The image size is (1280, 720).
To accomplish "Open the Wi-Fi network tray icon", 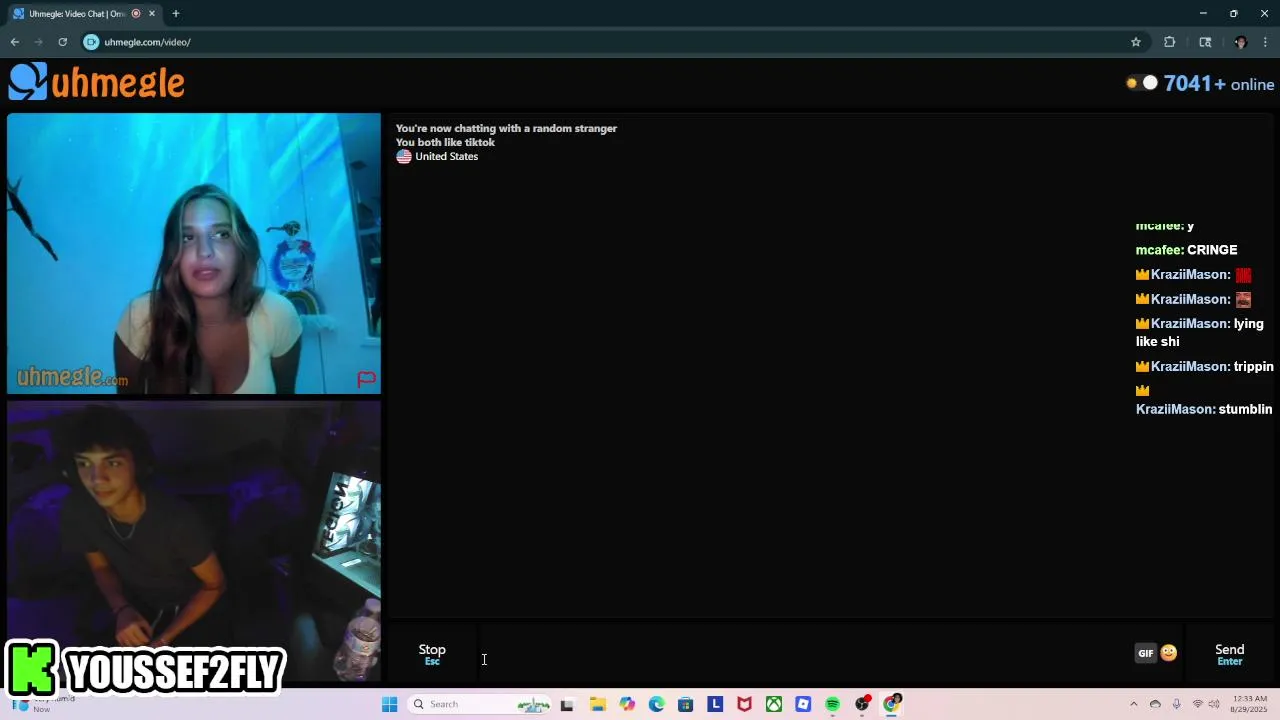I will [1197, 704].
